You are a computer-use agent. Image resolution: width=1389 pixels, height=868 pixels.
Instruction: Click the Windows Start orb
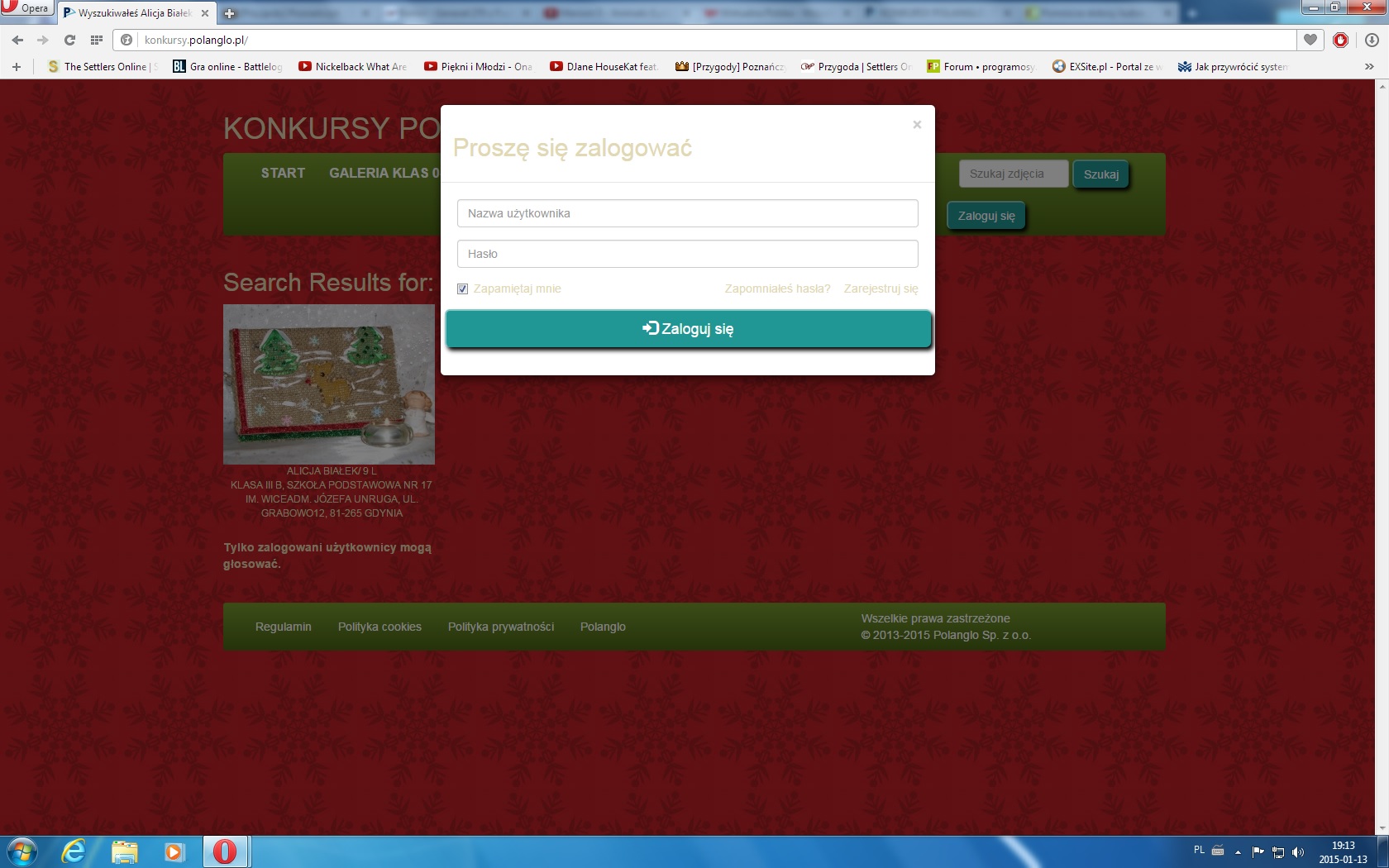[21, 851]
